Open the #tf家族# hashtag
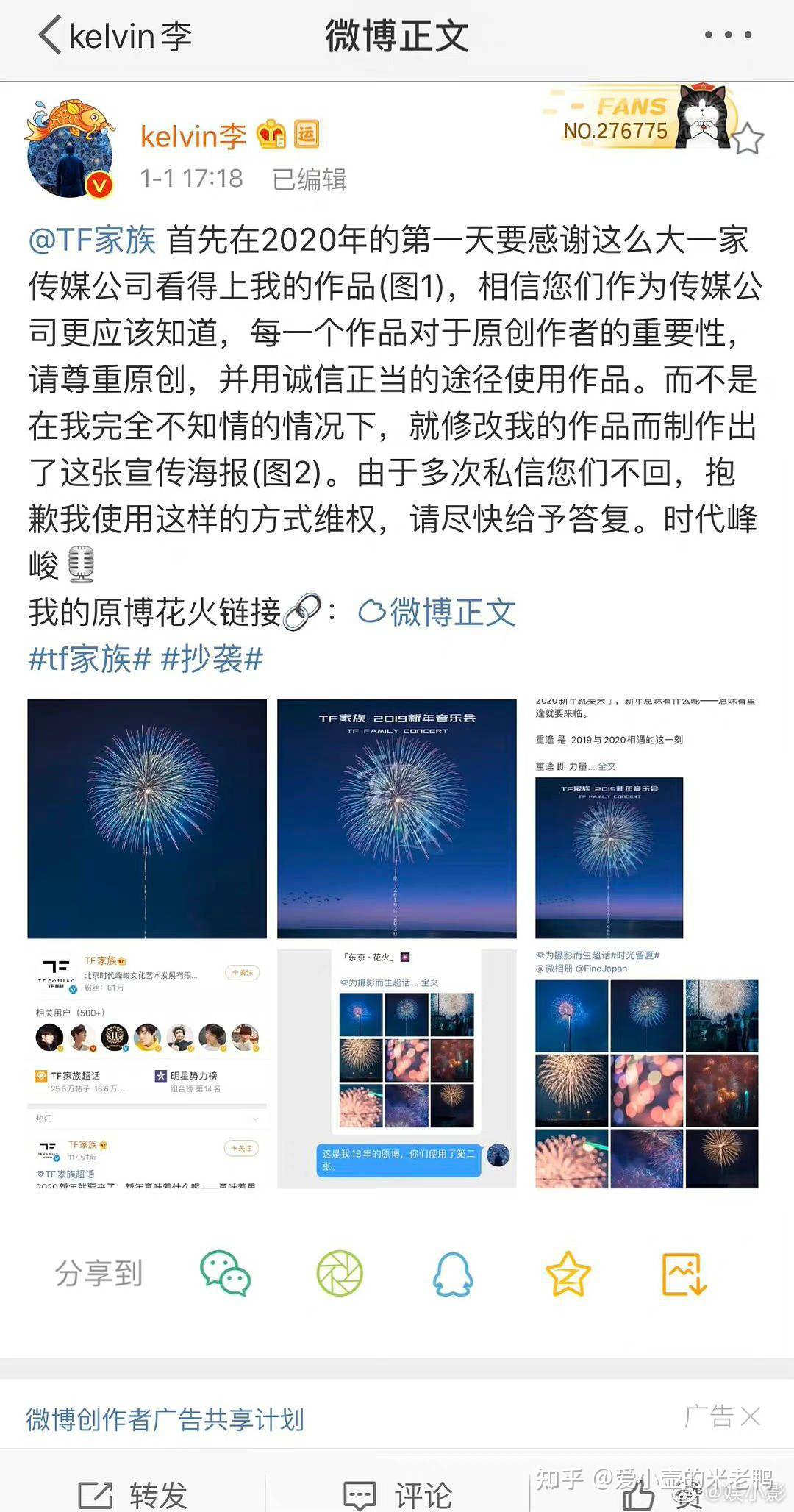 pos(90,658)
